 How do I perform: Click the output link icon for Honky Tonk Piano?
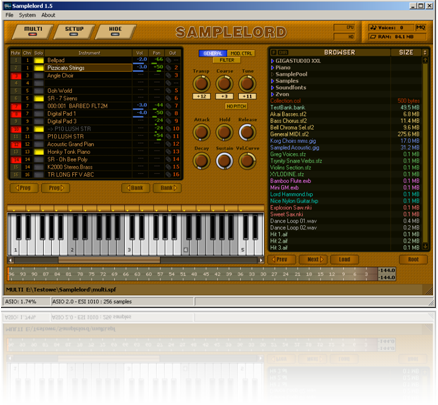pyautogui.click(x=169, y=152)
